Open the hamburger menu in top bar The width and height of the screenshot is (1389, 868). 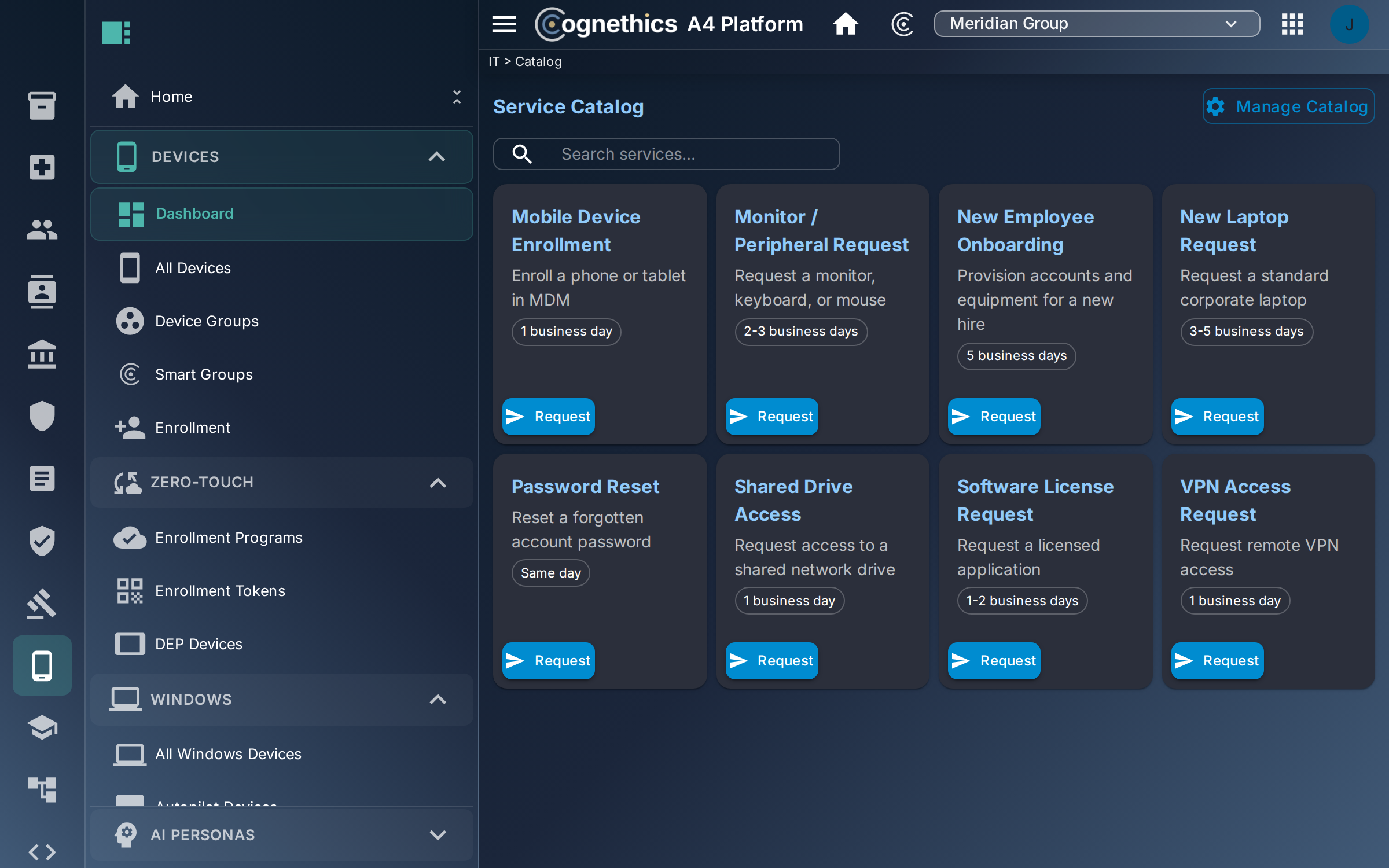(504, 24)
